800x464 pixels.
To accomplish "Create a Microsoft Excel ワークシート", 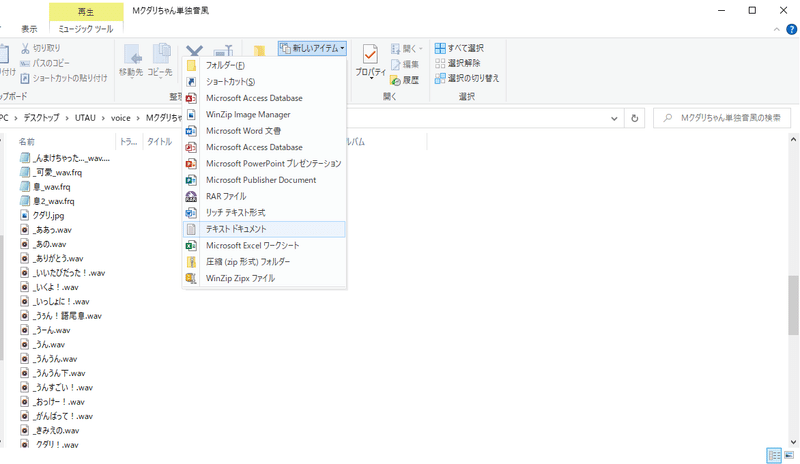I will pyautogui.click(x=264, y=246).
